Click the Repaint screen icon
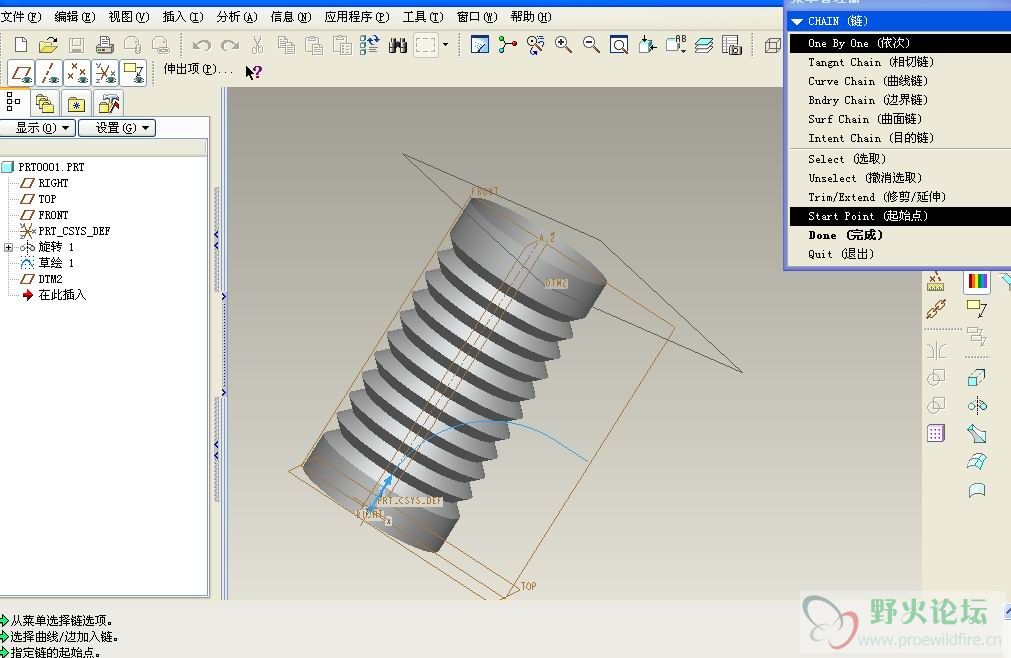The image size is (1011, 658). point(480,44)
